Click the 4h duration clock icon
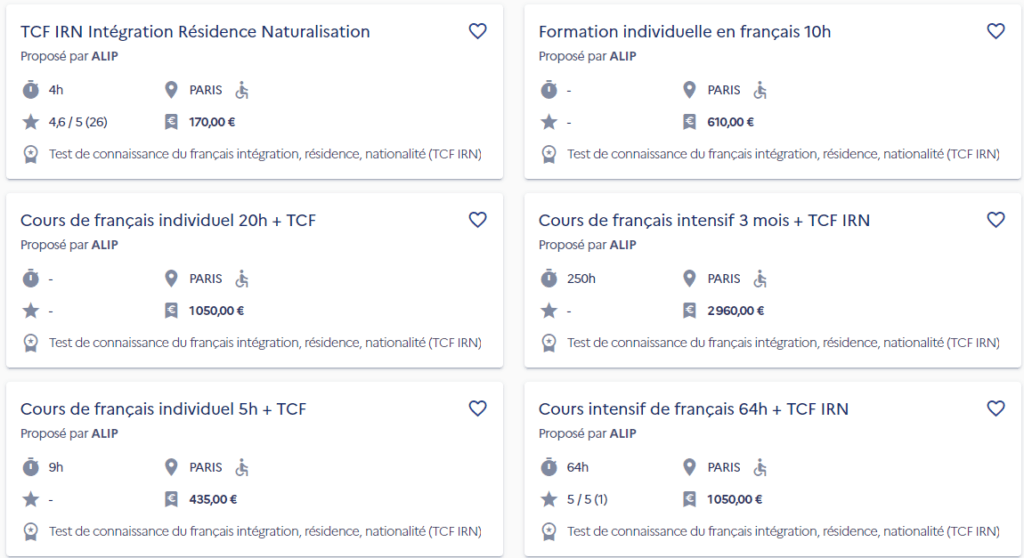1024x558 pixels. [x=30, y=90]
